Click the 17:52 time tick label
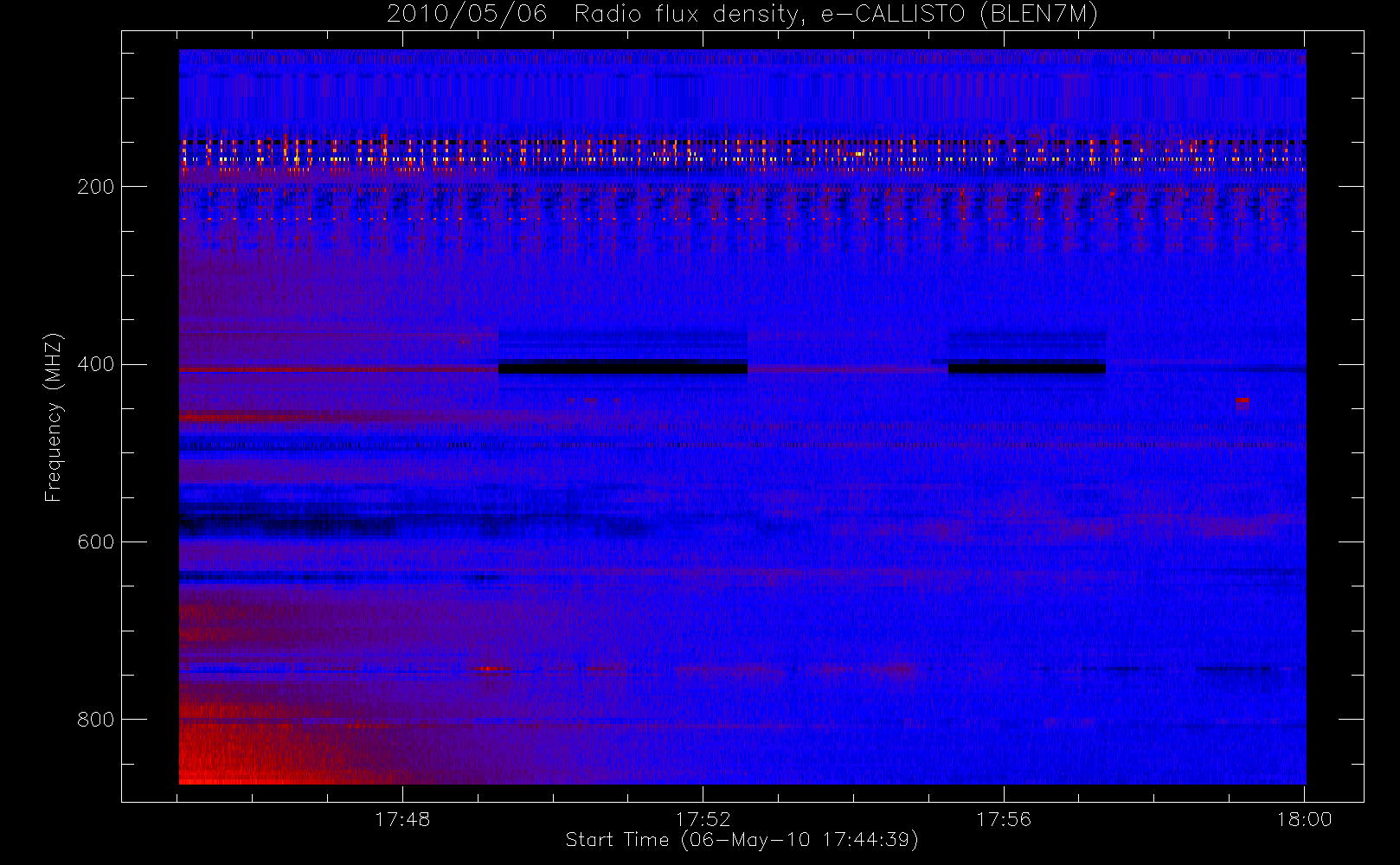This screenshot has width=1400, height=865. pos(703,819)
